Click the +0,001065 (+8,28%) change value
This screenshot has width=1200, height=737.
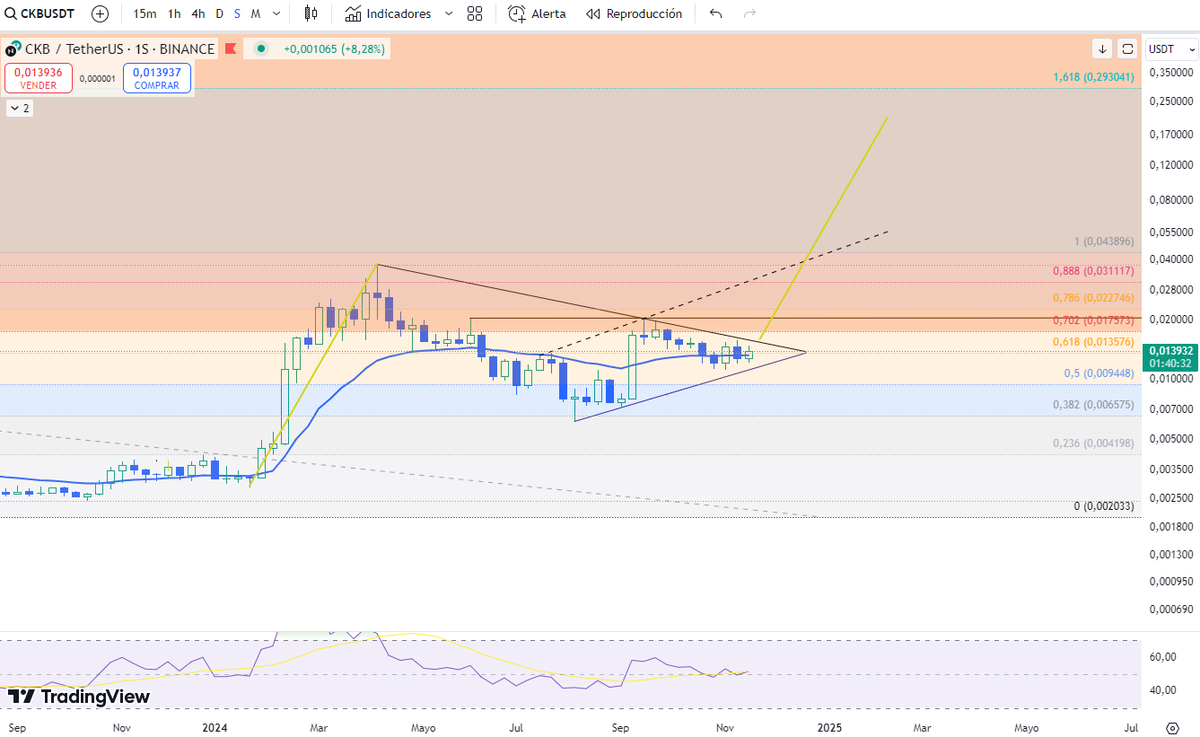click(334, 48)
